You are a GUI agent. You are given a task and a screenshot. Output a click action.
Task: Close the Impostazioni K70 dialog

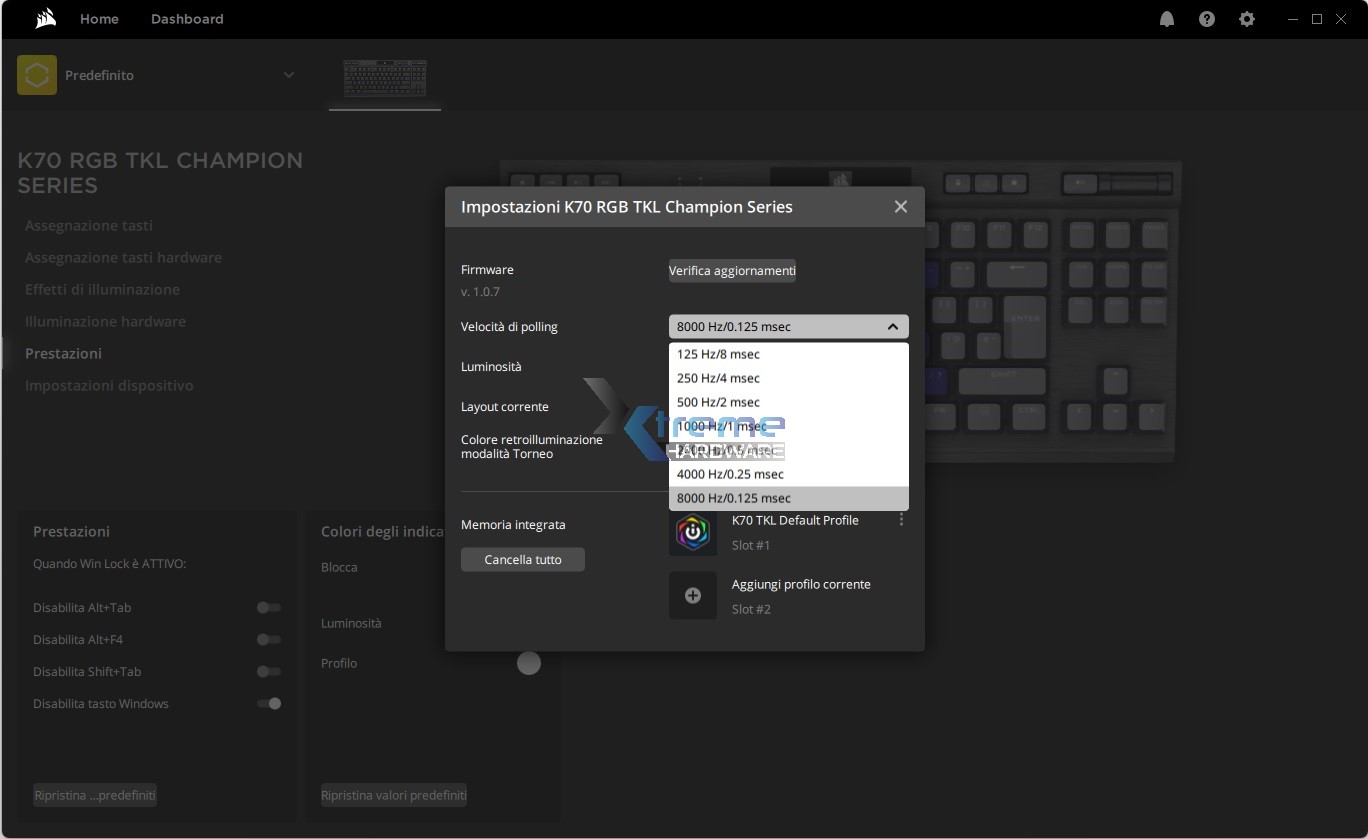click(x=901, y=207)
